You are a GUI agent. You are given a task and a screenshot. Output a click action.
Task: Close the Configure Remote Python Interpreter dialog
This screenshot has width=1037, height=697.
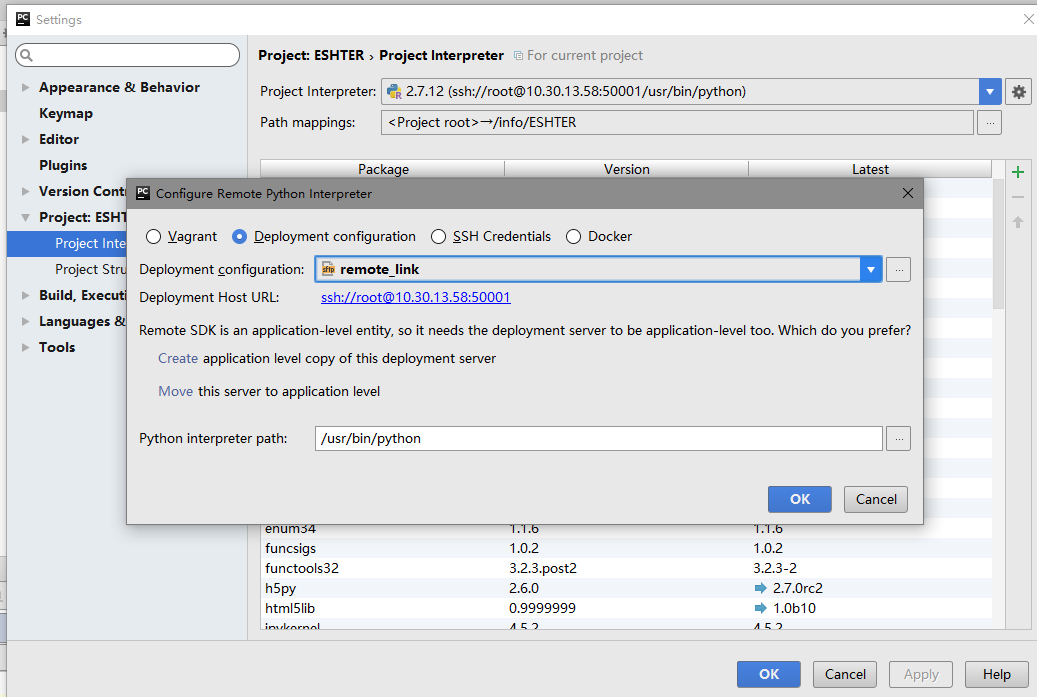pyautogui.click(x=907, y=193)
